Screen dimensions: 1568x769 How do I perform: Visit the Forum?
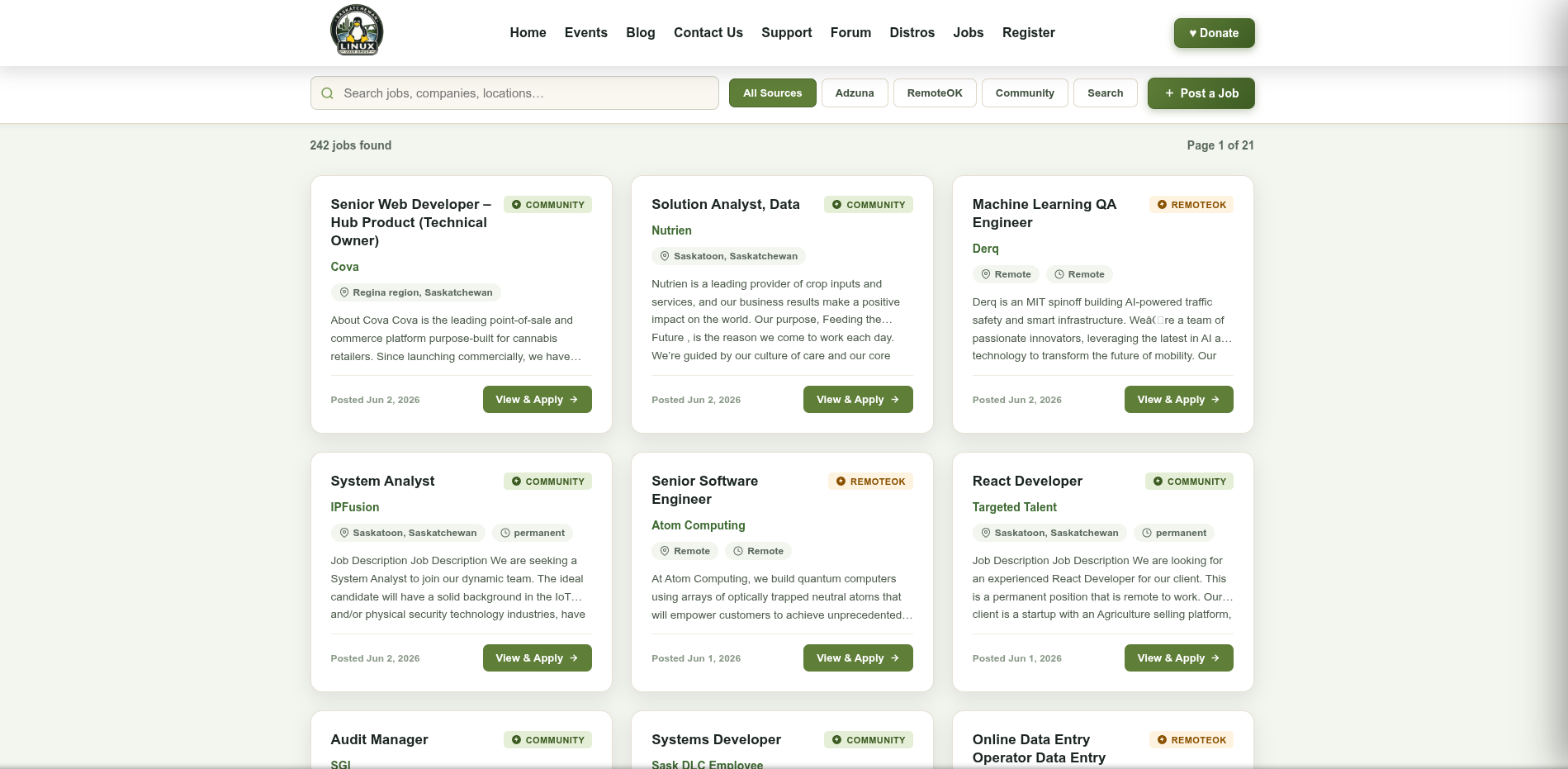[850, 33]
